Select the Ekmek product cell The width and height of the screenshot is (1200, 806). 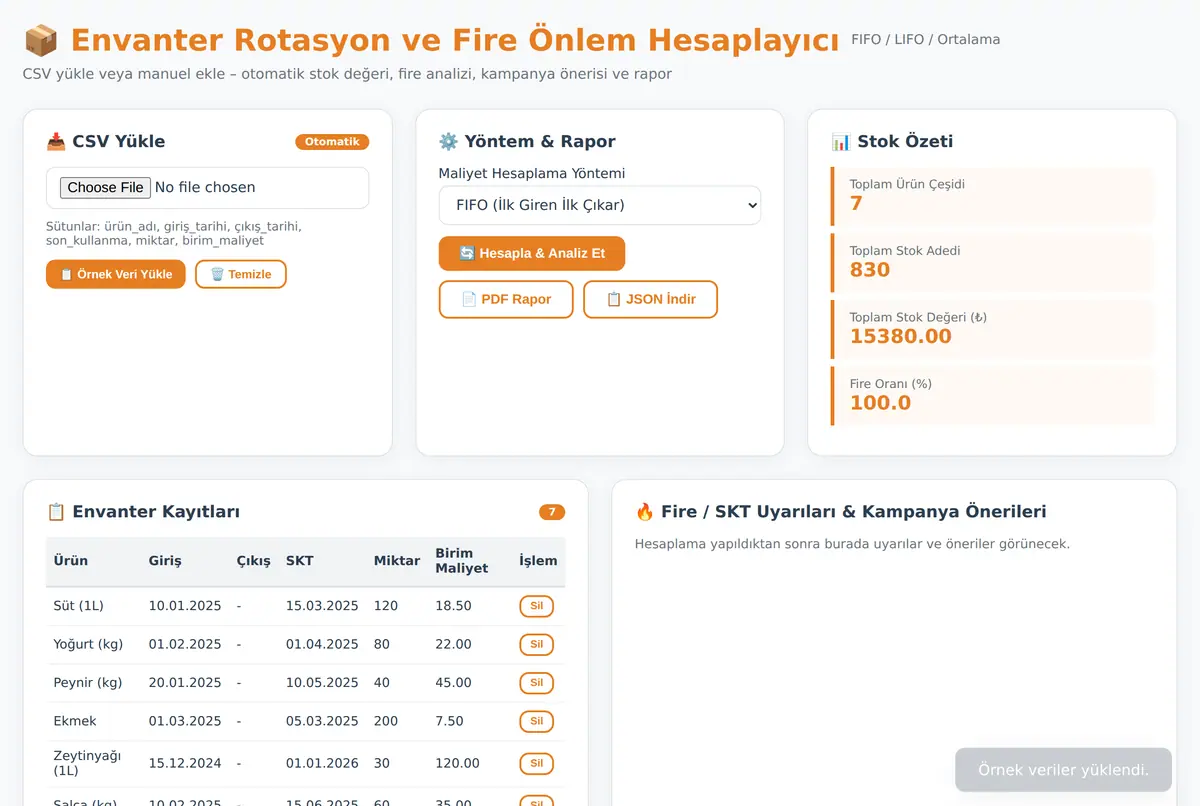point(75,721)
